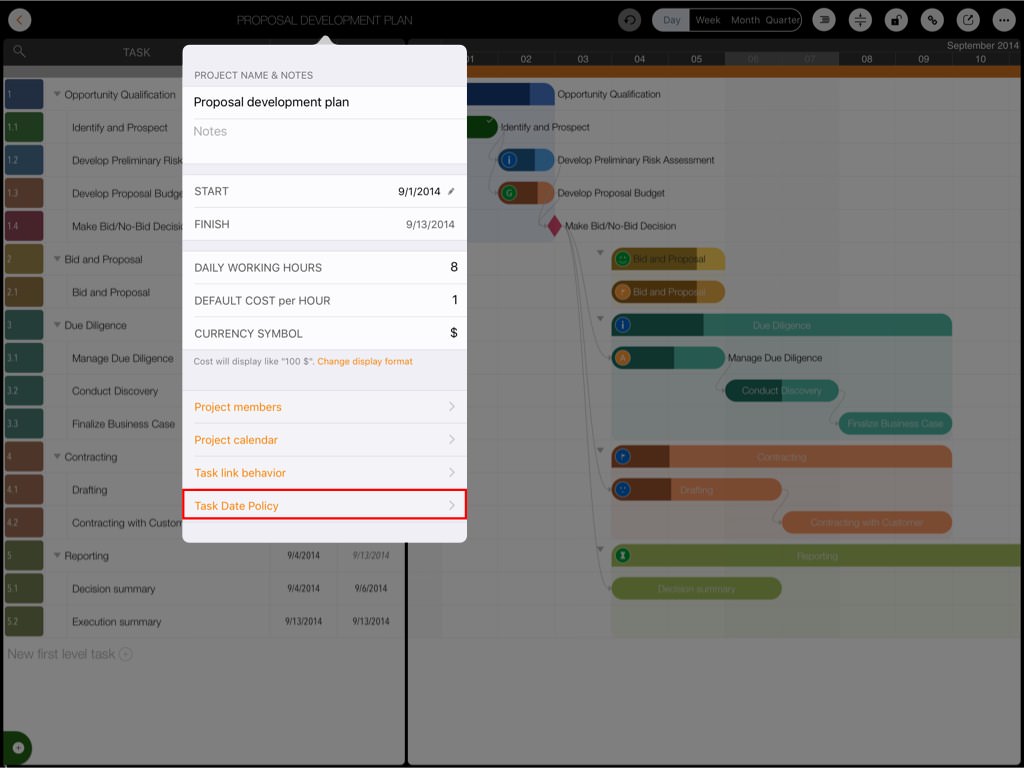The image size is (1024, 768).
Task: Click the outline indent list icon
Action: (823, 20)
